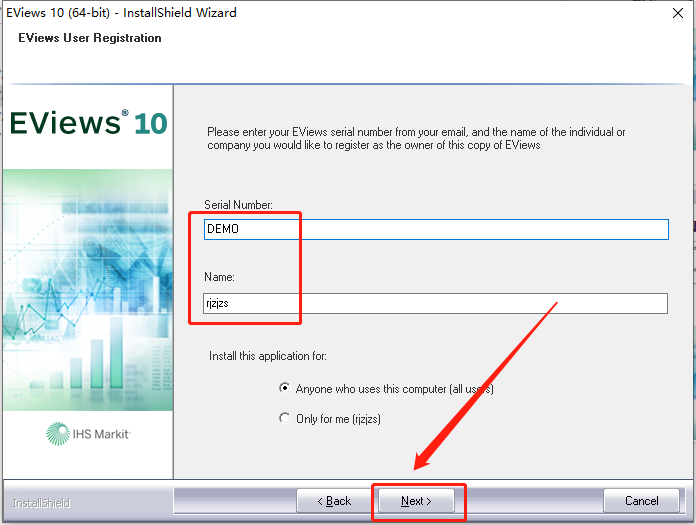696x525 pixels.
Task: Select the Name field containing rjzjzs
Action: pyautogui.click(x=435, y=304)
